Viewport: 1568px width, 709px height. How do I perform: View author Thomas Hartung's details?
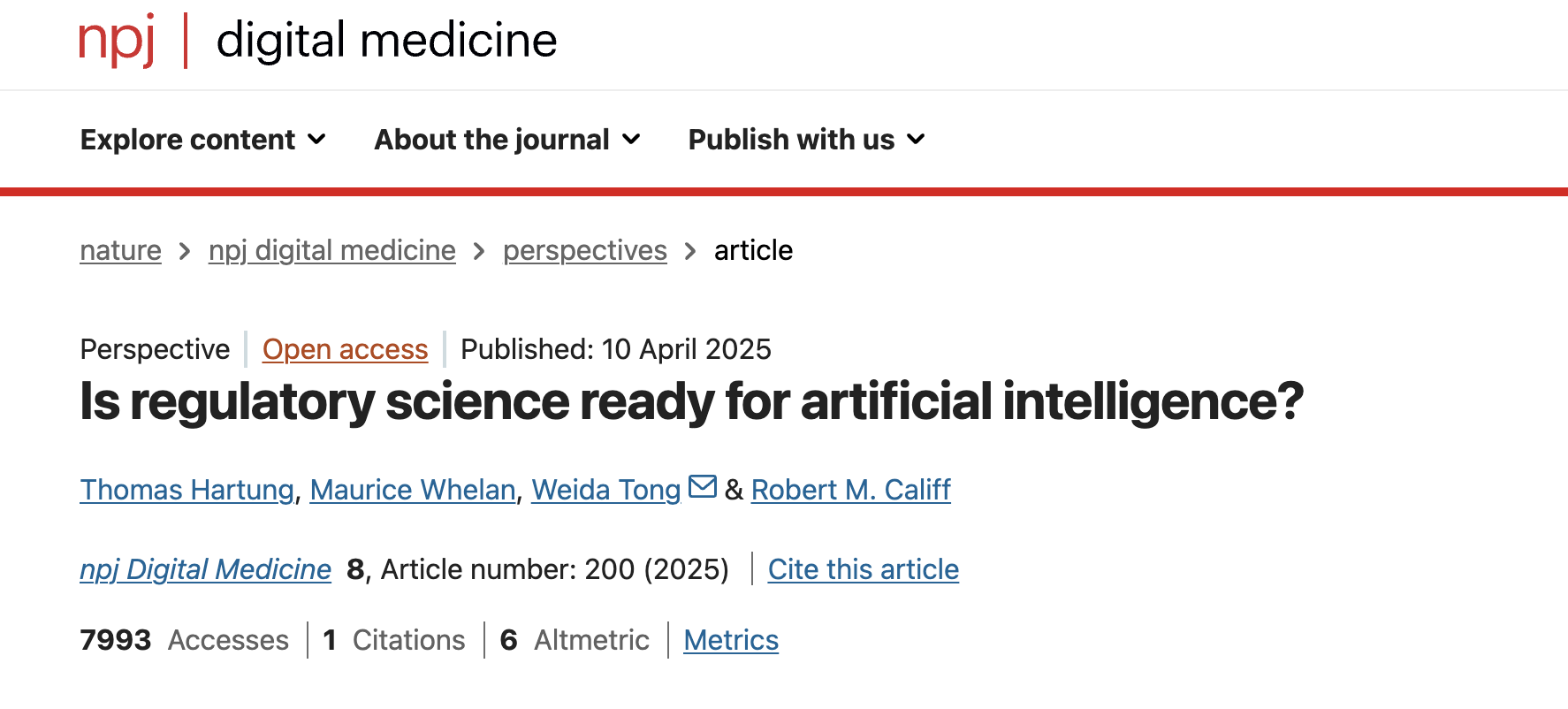click(x=186, y=490)
